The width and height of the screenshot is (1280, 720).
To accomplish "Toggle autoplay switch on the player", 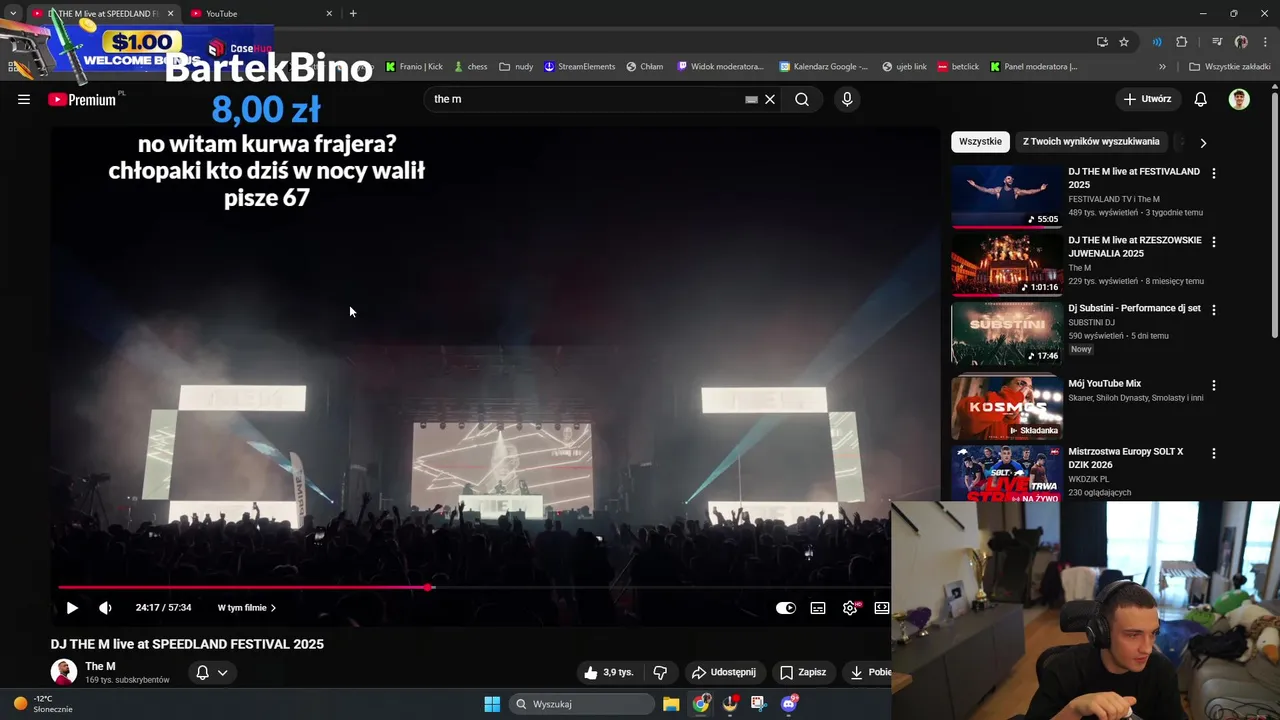I will click(x=786, y=608).
